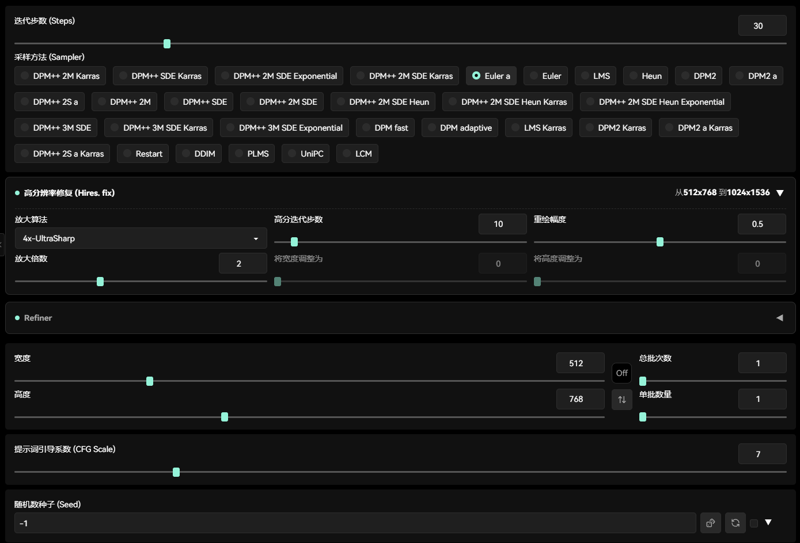Select the DPM++ SDE sampler
Viewport: 800px width, 543px height.
pos(198,102)
